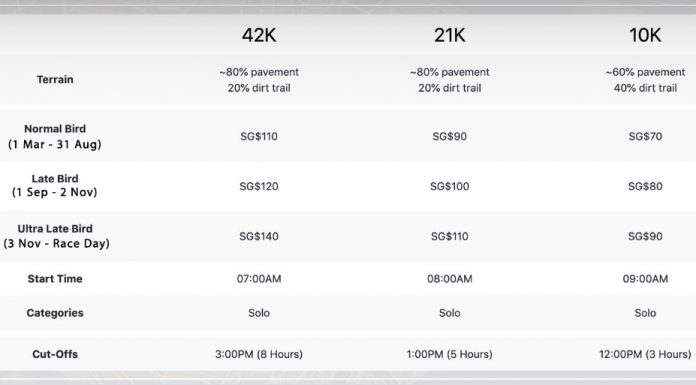Click the SG$70 10K price
The image size is (696, 385).
coord(645,136)
